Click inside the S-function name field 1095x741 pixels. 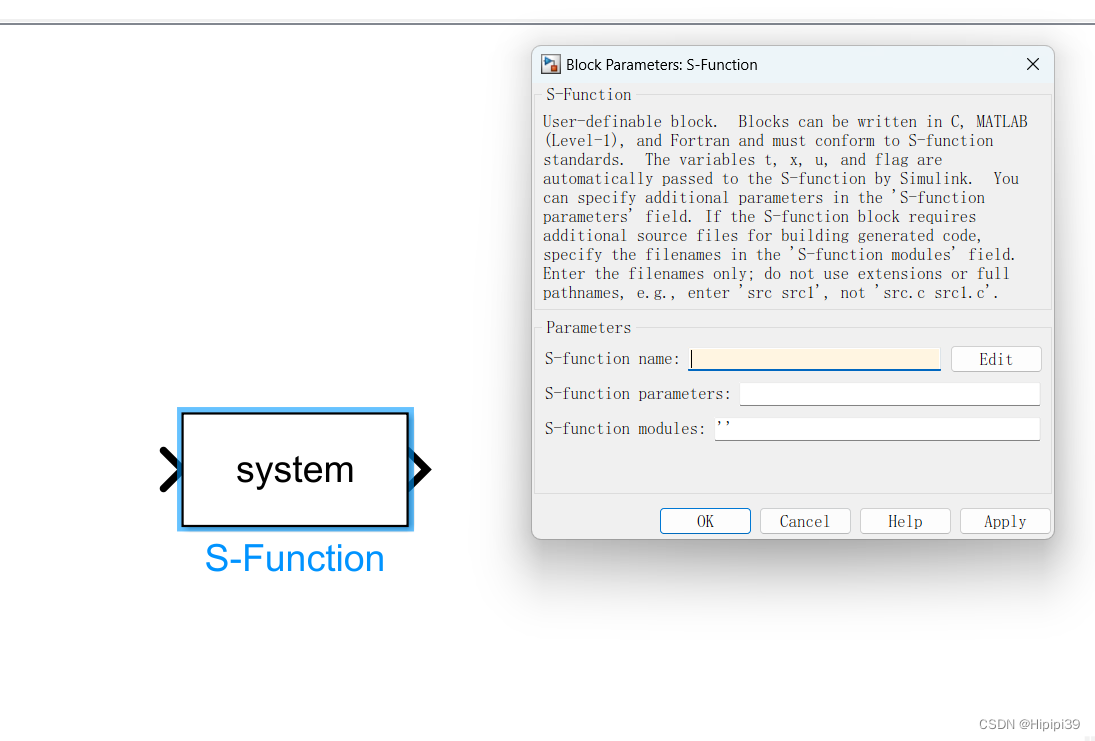(x=814, y=358)
